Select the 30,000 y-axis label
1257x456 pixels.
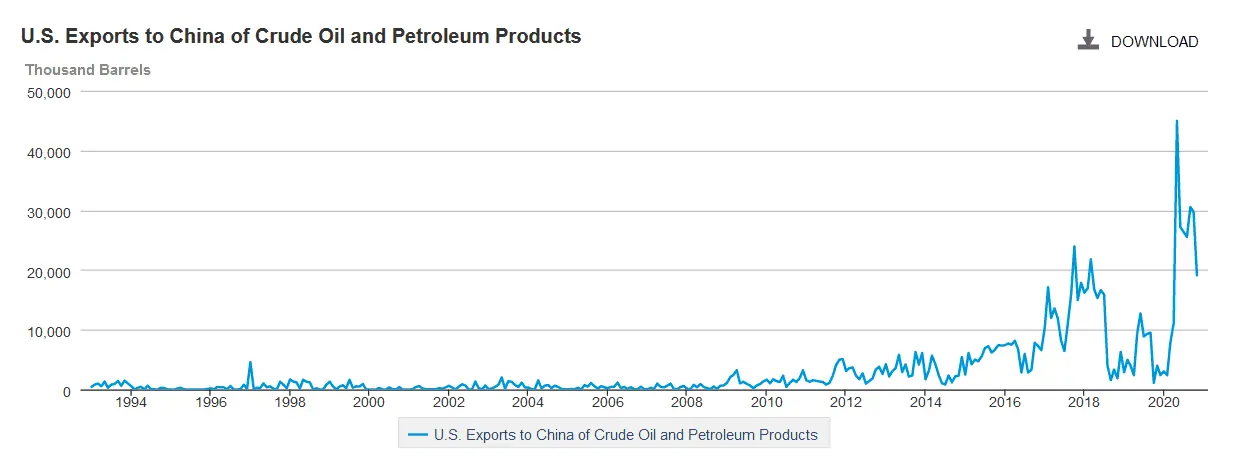47,212
